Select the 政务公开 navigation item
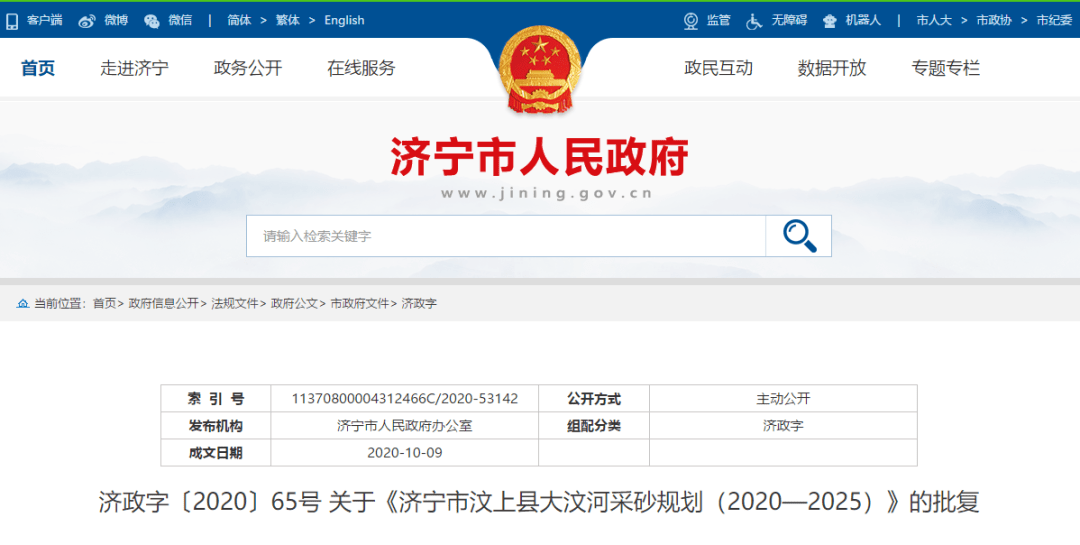 tap(248, 68)
